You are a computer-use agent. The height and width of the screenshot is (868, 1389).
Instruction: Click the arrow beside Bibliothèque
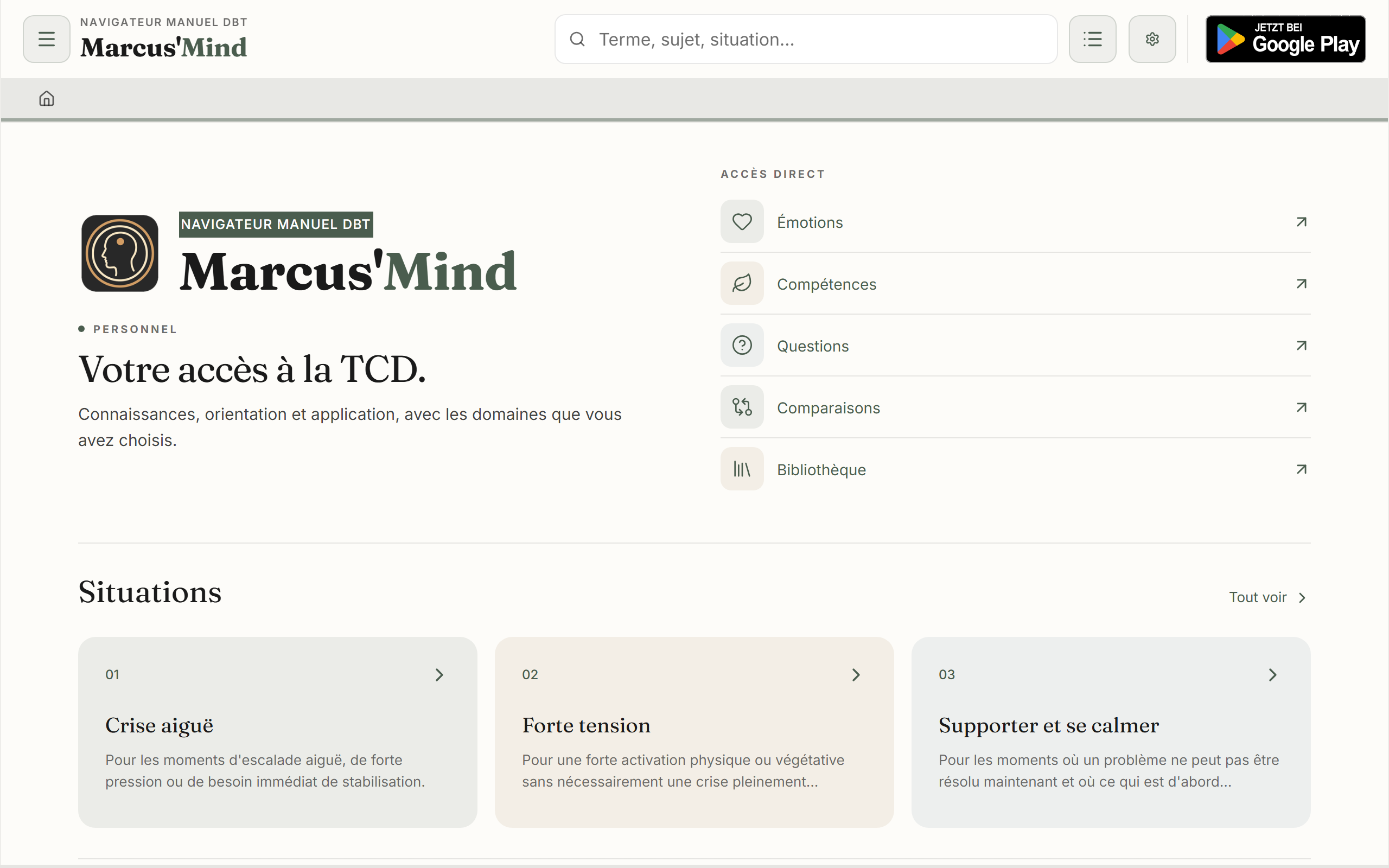pos(1301,470)
